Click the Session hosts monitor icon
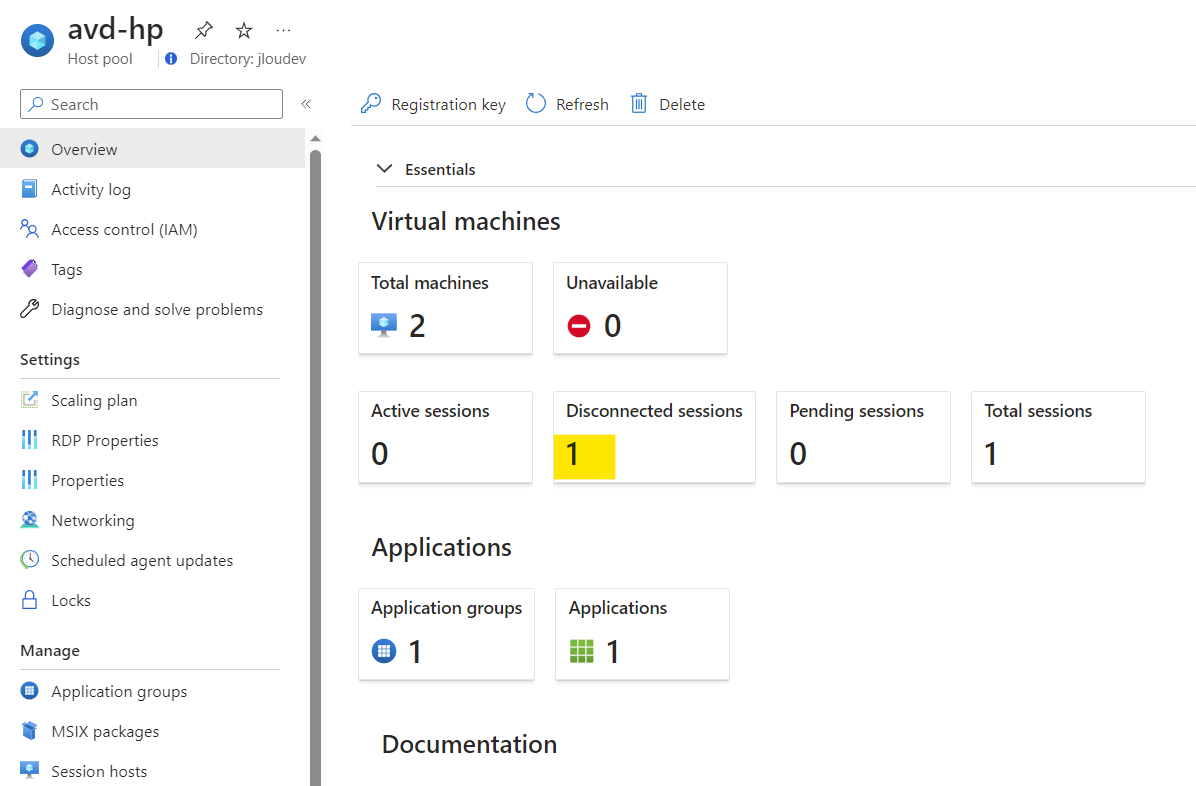 pyautogui.click(x=30, y=770)
